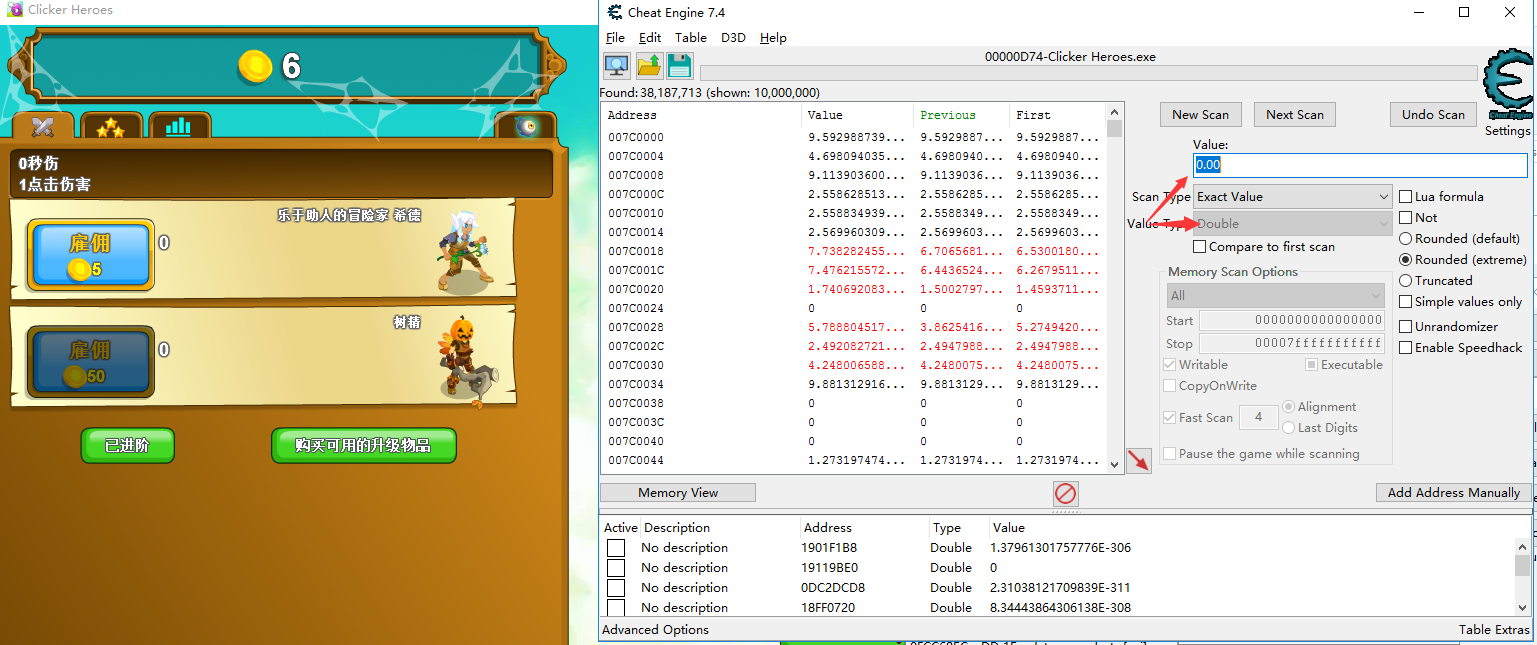The image size is (1537, 645).
Task: Click Add Address Manually
Action: (x=1454, y=493)
